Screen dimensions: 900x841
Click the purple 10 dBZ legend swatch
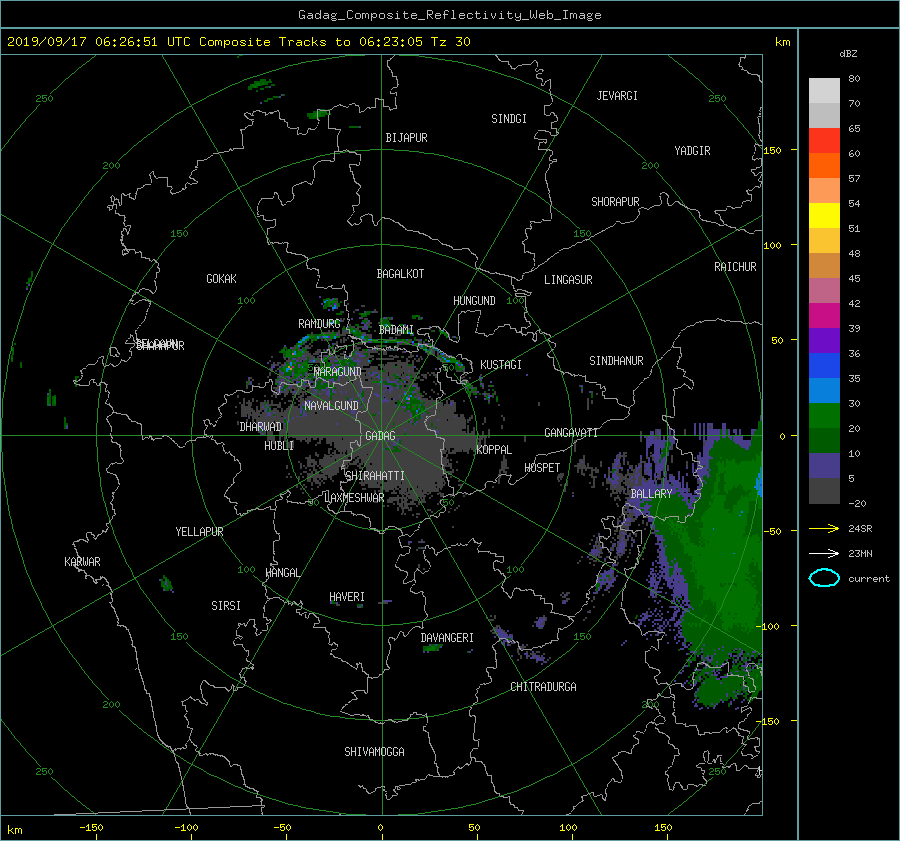click(824, 465)
